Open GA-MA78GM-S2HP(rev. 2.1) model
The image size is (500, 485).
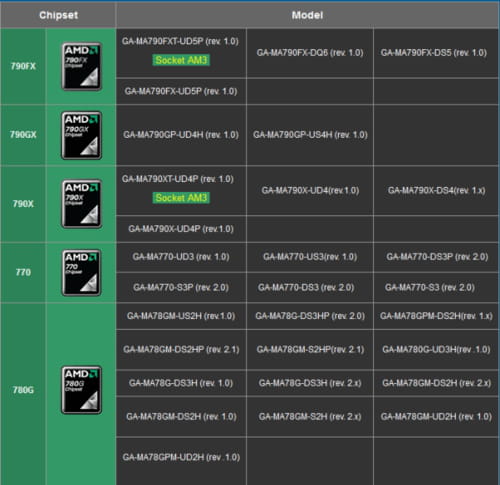point(310,349)
